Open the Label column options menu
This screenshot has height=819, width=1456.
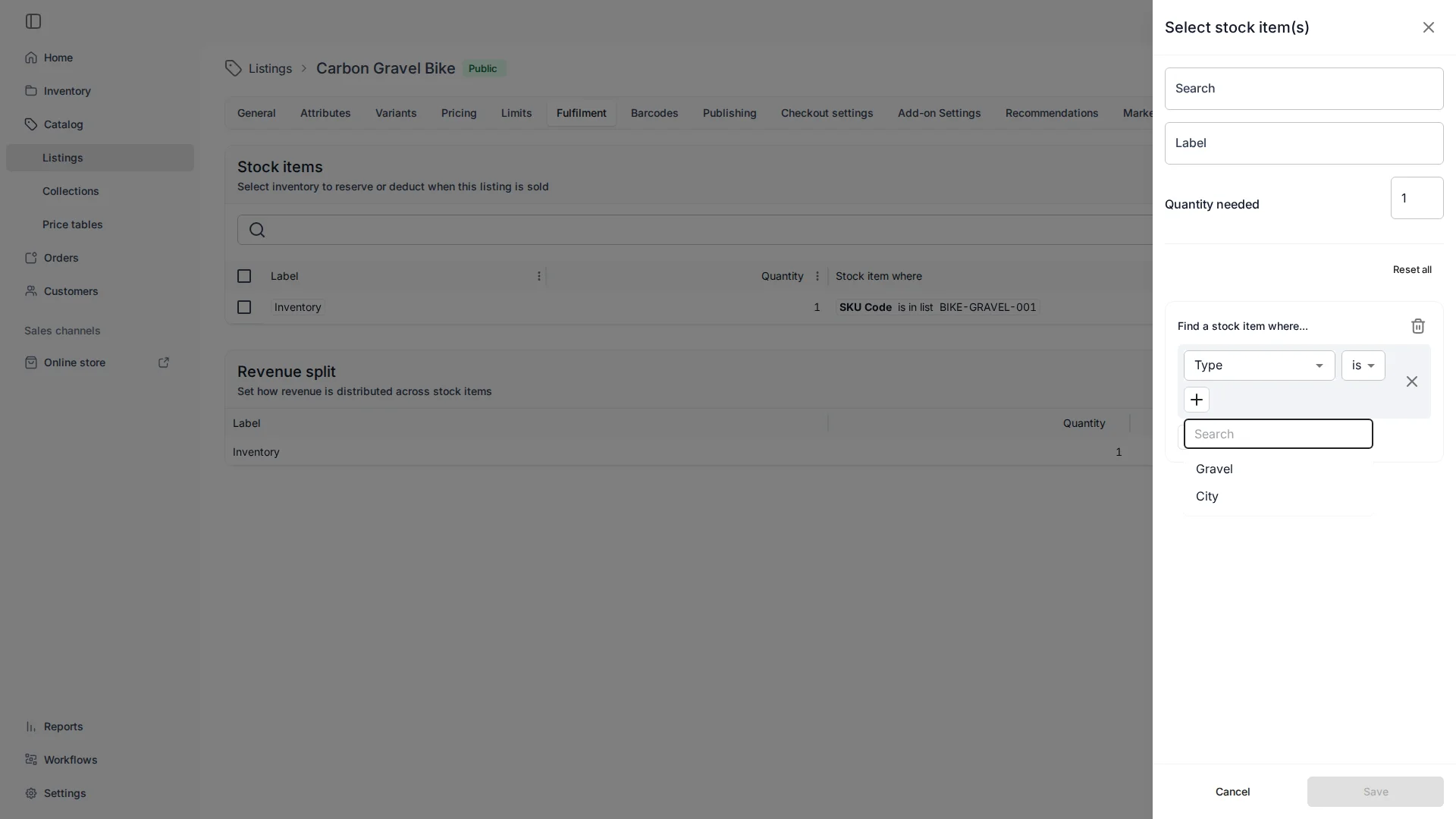click(539, 276)
